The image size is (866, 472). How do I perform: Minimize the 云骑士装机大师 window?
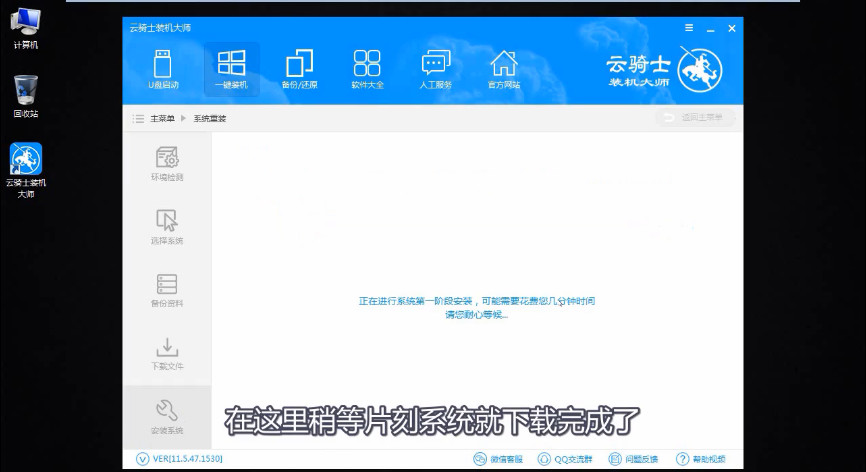point(711,29)
